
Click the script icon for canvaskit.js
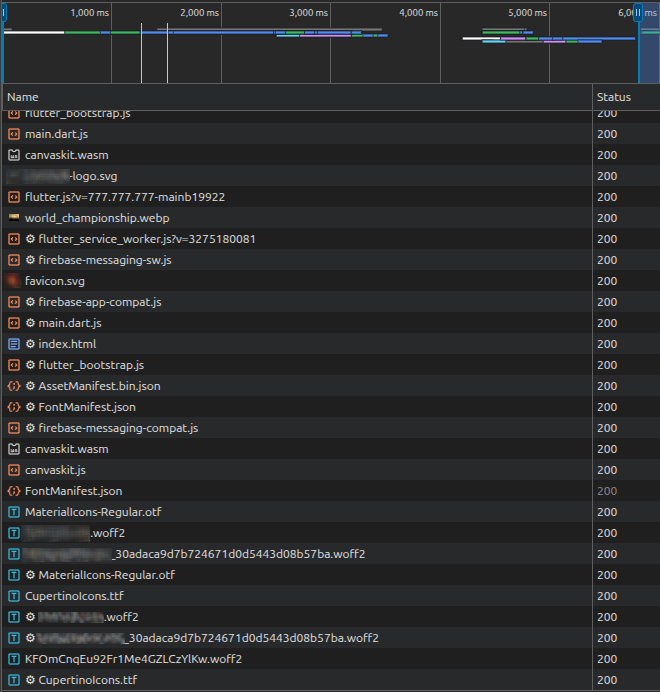[14, 470]
